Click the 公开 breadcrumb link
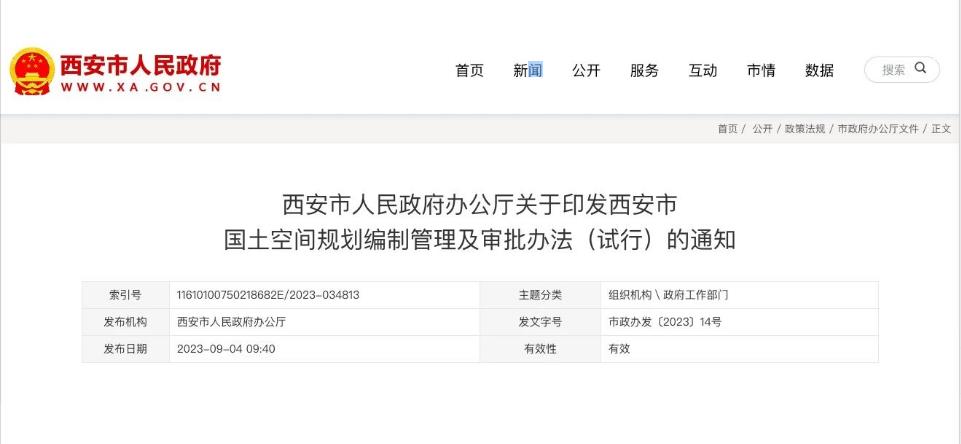Viewport: 961px width, 444px height. coord(762,129)
